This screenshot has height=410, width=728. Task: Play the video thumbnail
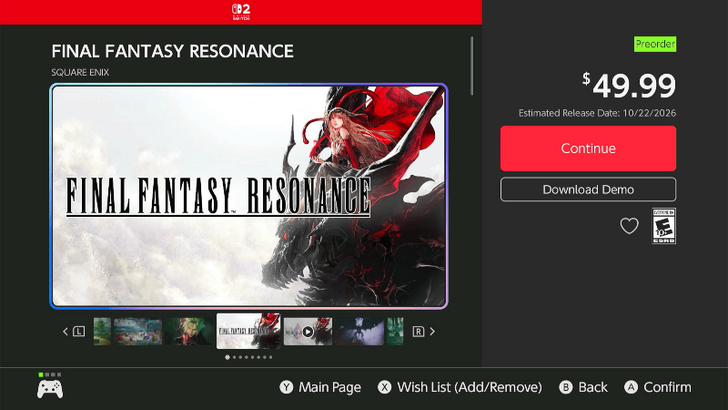308,332
